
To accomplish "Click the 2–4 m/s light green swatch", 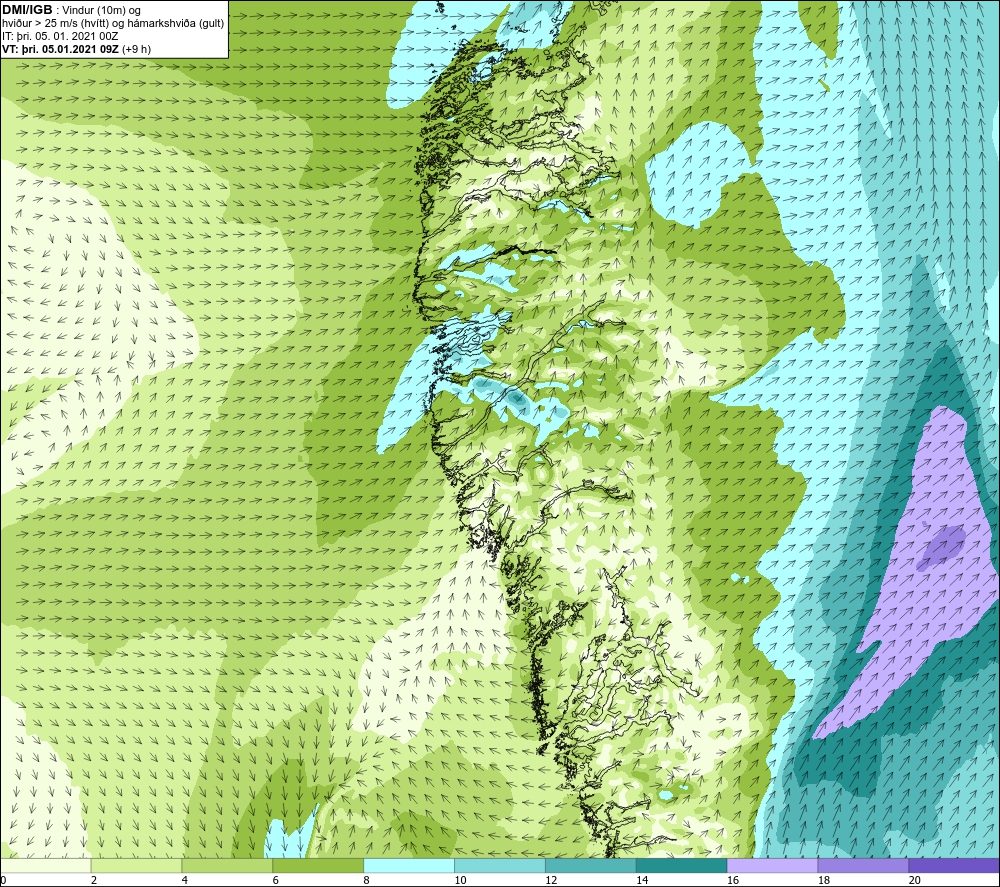I will (136, 865).
